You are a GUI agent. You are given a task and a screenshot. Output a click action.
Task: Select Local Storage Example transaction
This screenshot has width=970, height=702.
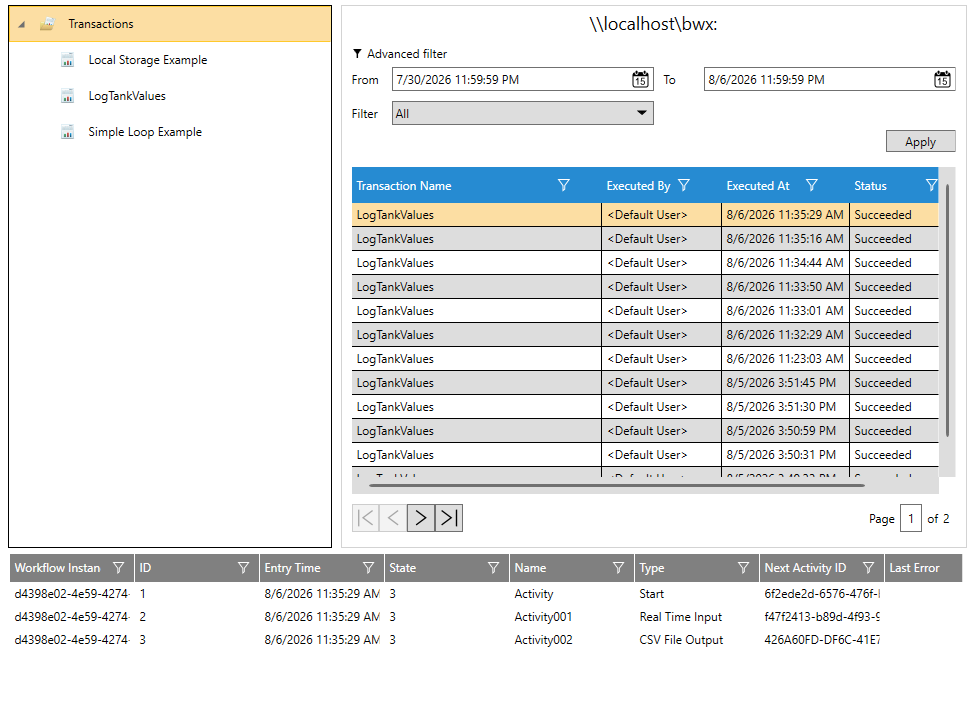(147, 60)
